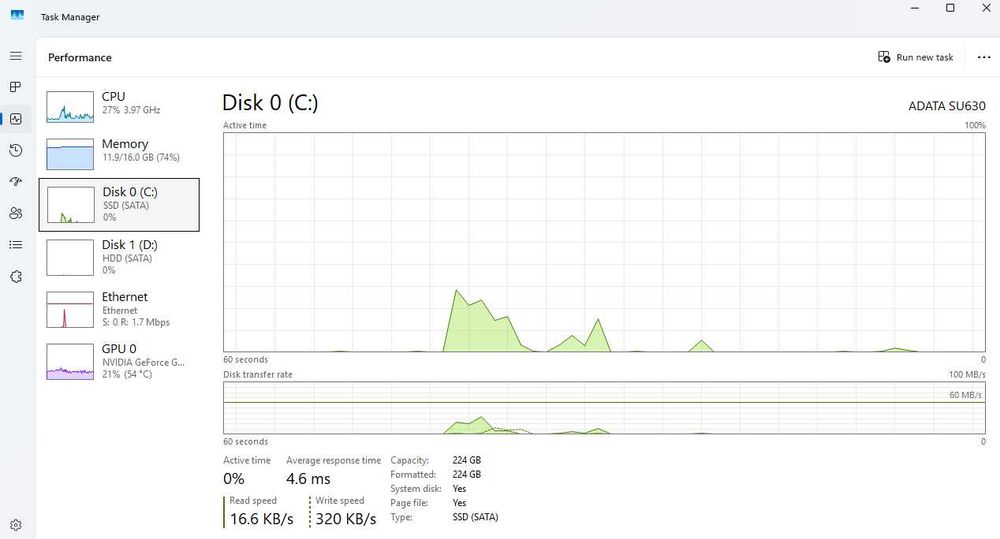This screenshot has height=539, width=1000.
Task: Click the 60 MB/s graph scale label
Action: [966, 395]
